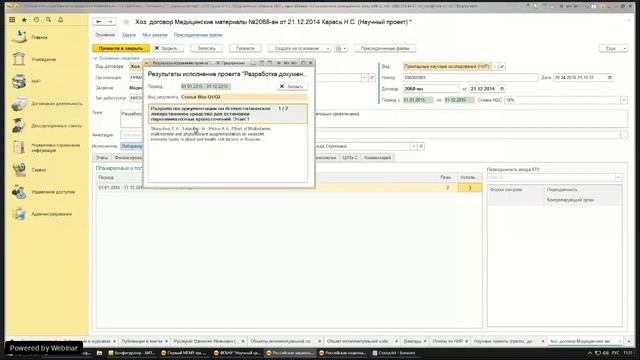
Task: Open the Присоединенные файлы navigation link
Action: pyautogui.click(x=198, y=35)
